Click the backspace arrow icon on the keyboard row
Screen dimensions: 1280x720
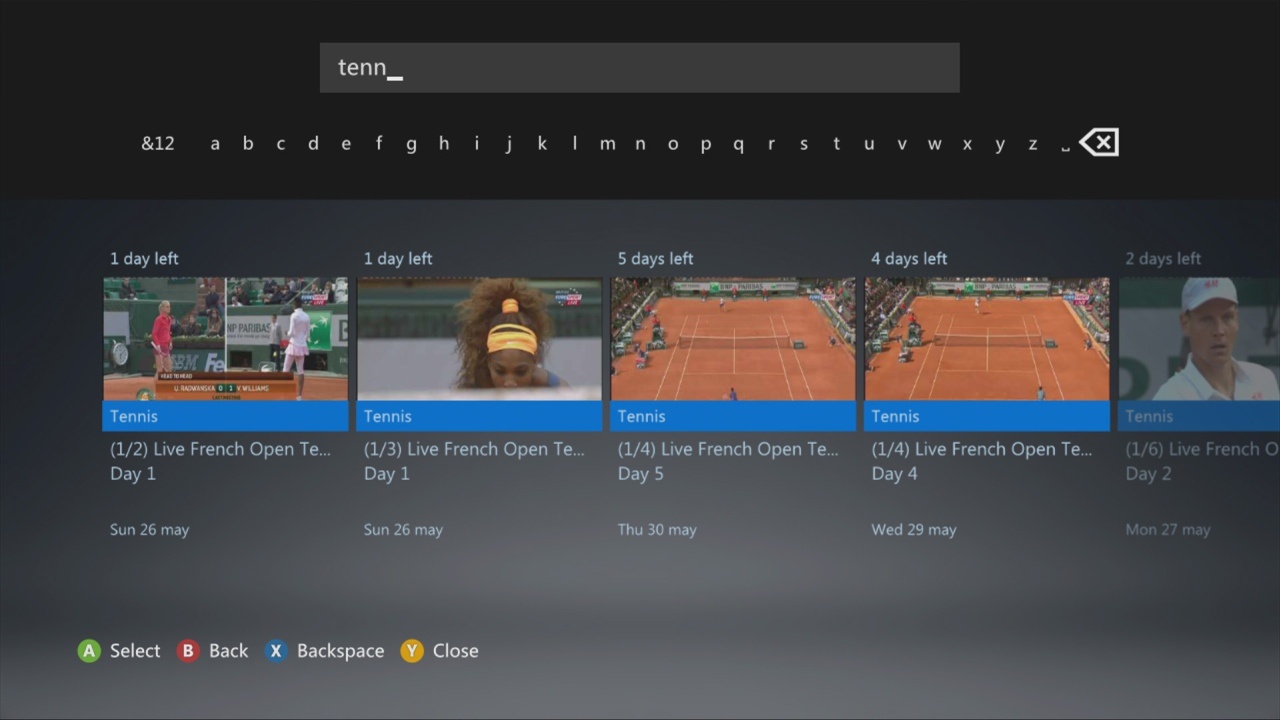(x=1099, y=143)
